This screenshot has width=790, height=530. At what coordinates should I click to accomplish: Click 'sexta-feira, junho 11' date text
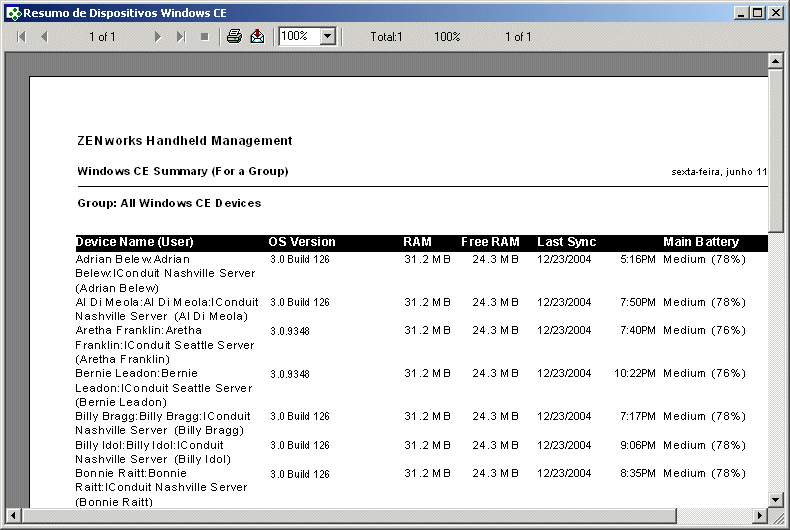pyautogui.click(x=719, y=172)
